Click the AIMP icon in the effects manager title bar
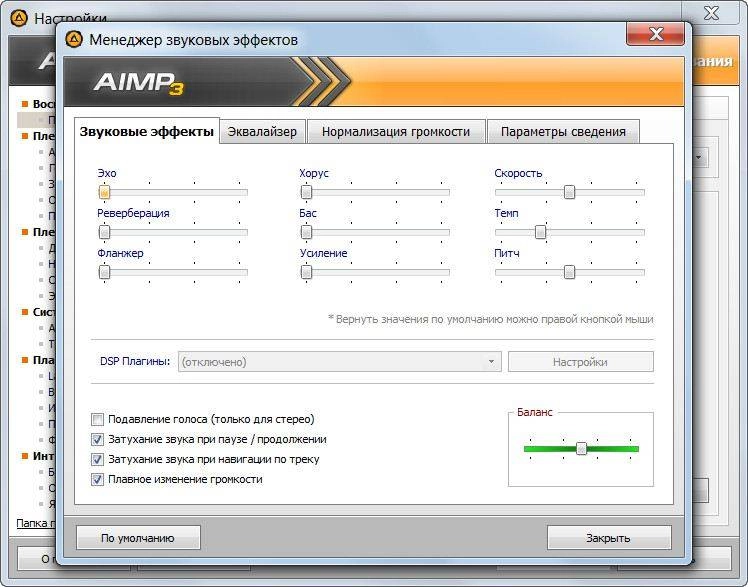The image size is (748, 587). point(74,40)
